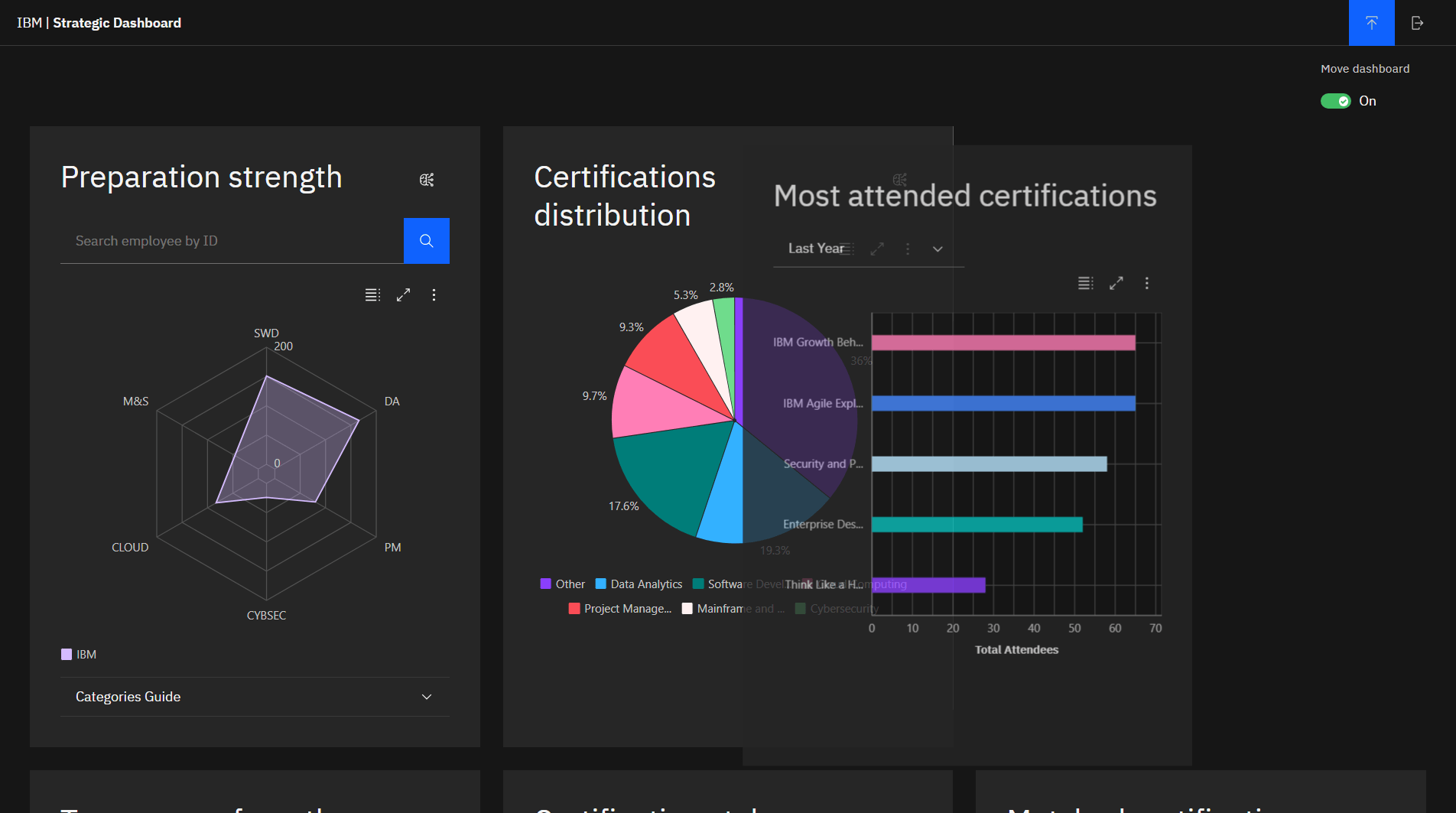
Task: Show bar chart as table icon
Action: pyautogui.click(x=1085, y=284)
